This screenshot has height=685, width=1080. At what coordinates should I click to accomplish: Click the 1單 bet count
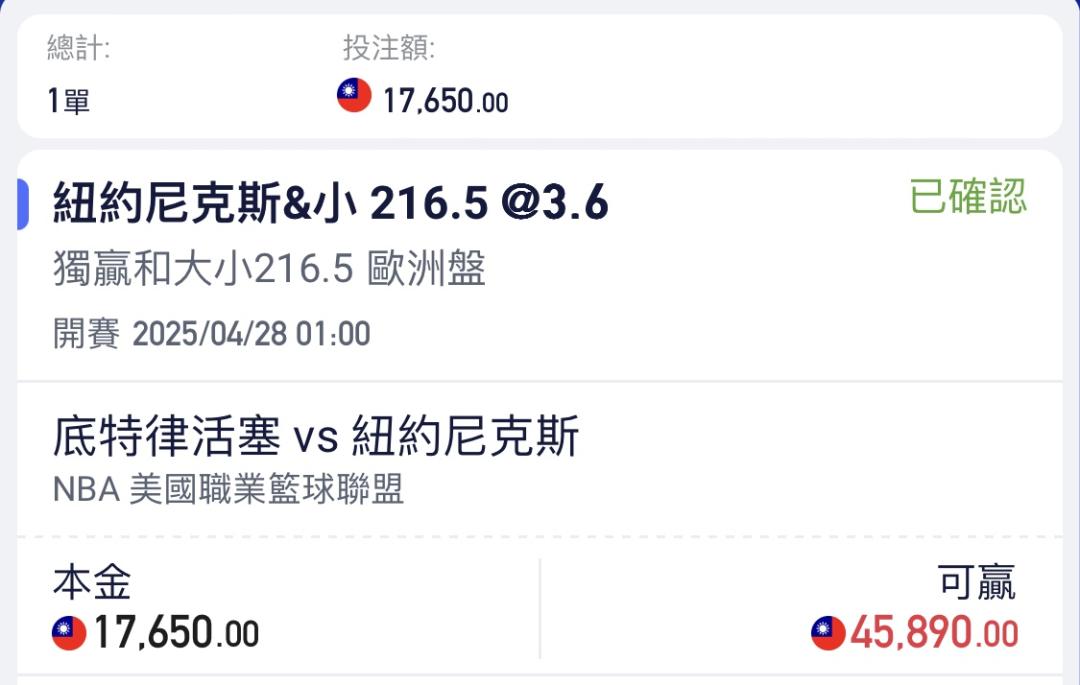tap(68, 101)
